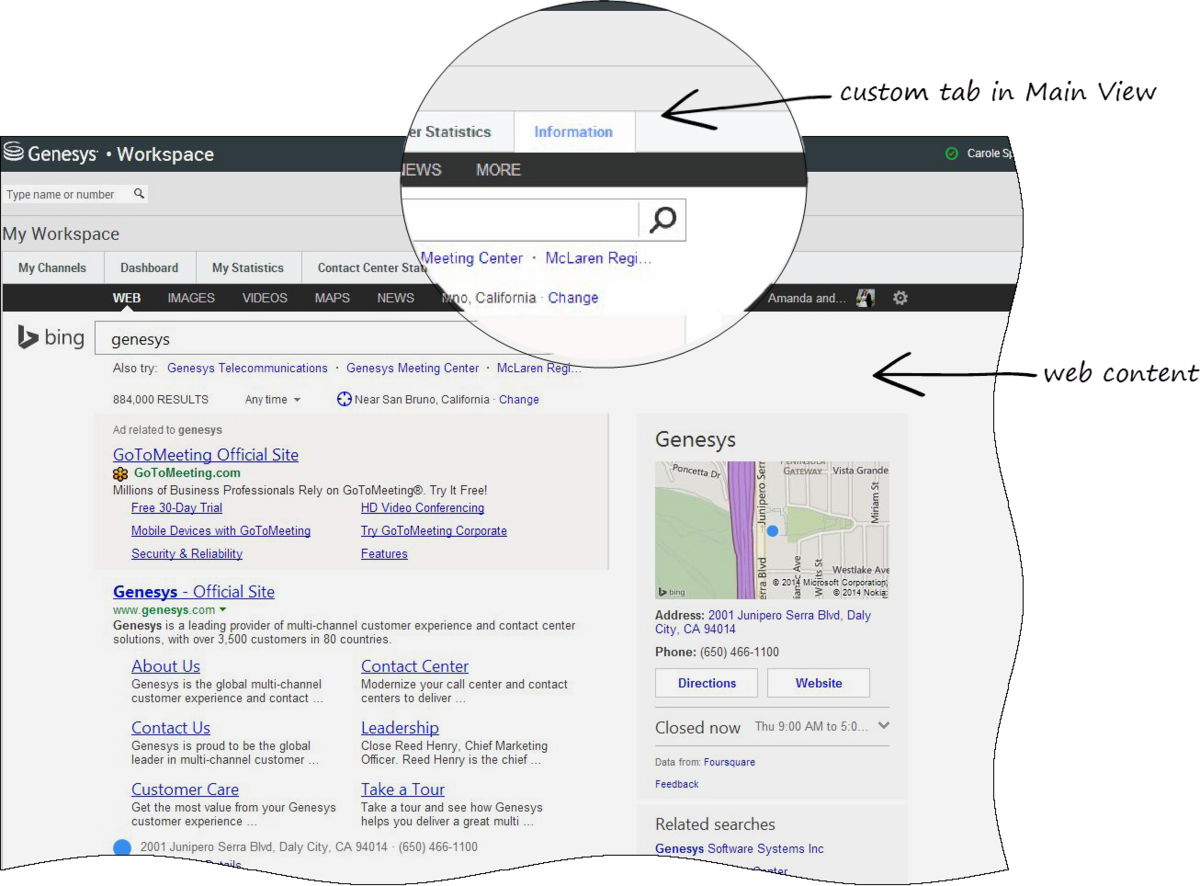Select the WEB search category
1200x886 pixels.
127,298
